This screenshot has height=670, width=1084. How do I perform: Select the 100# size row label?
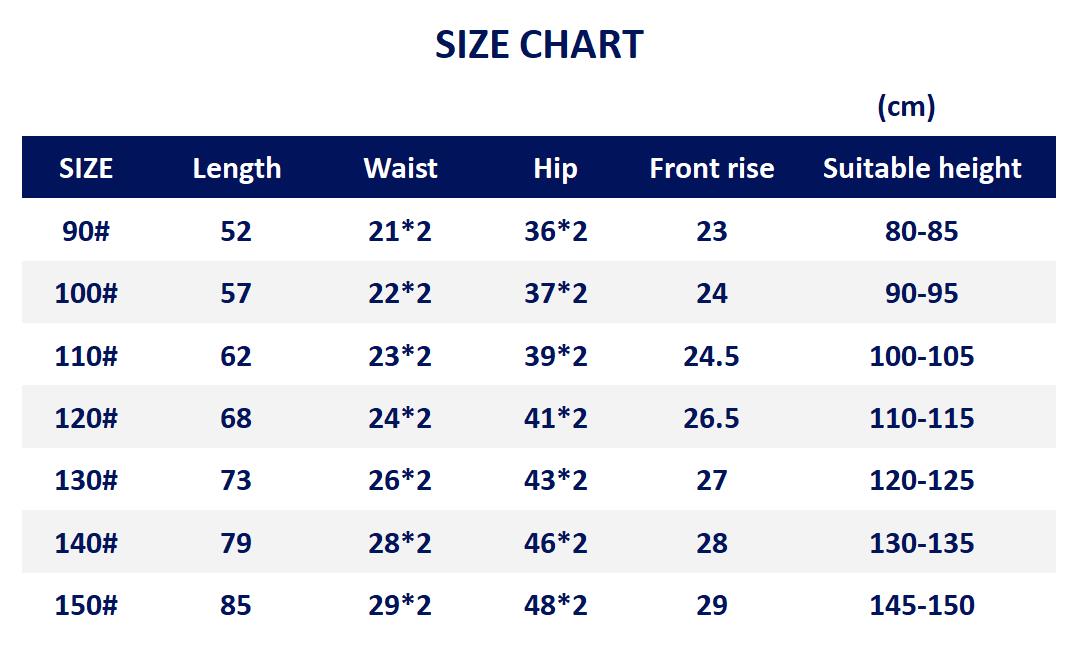(86, 293)
